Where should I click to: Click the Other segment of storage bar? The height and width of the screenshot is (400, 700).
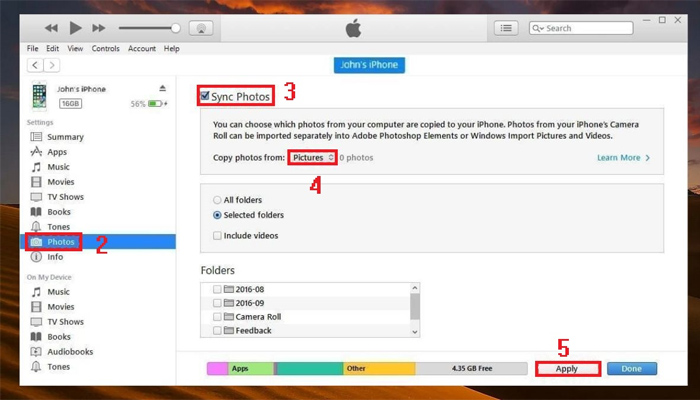click(379, 368)
